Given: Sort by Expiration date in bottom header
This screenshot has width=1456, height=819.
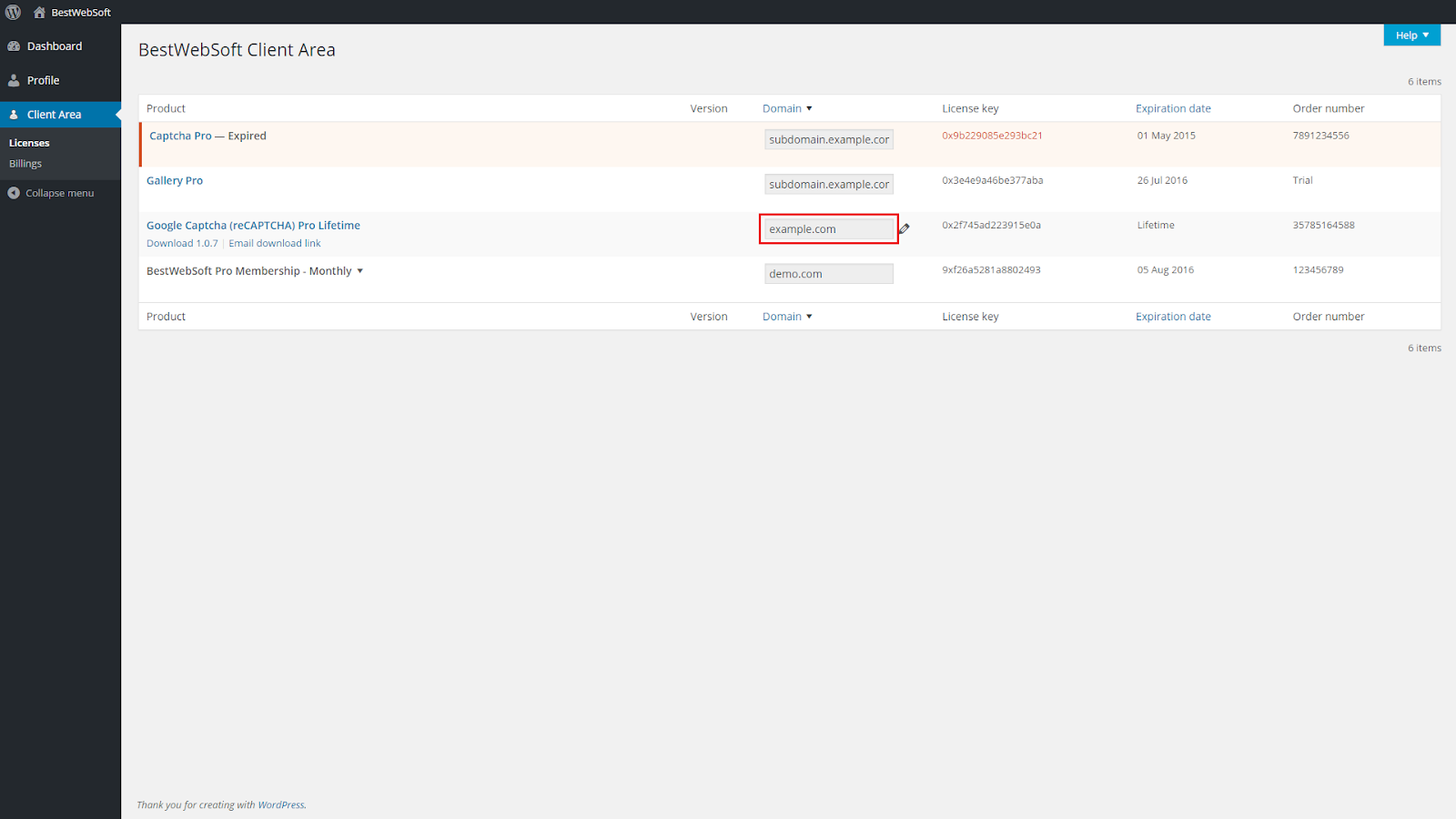Looking at the screenshot, I should (x=1173, y=317).
